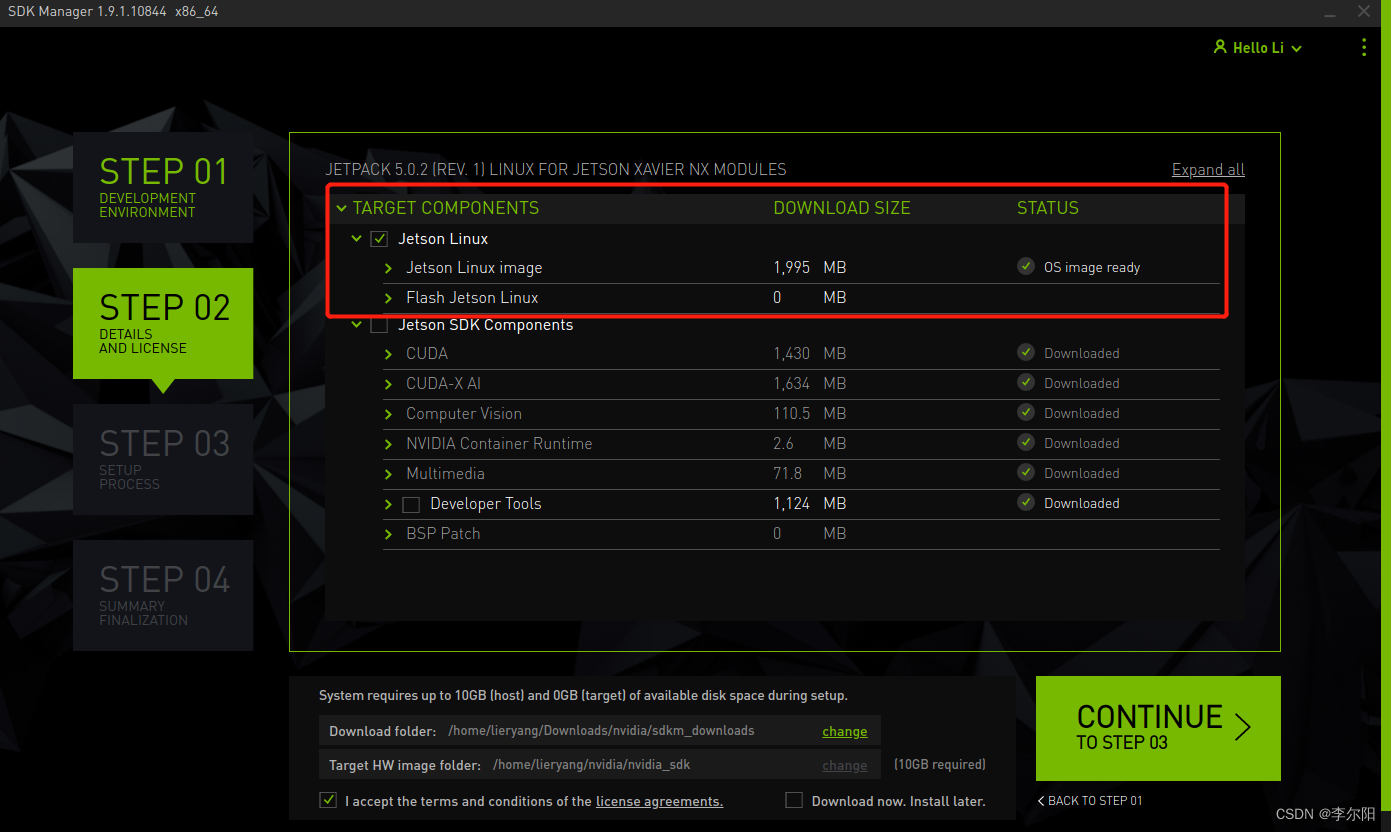
Task: Click the 1,430 MB CUDA size
Action: 810,354
